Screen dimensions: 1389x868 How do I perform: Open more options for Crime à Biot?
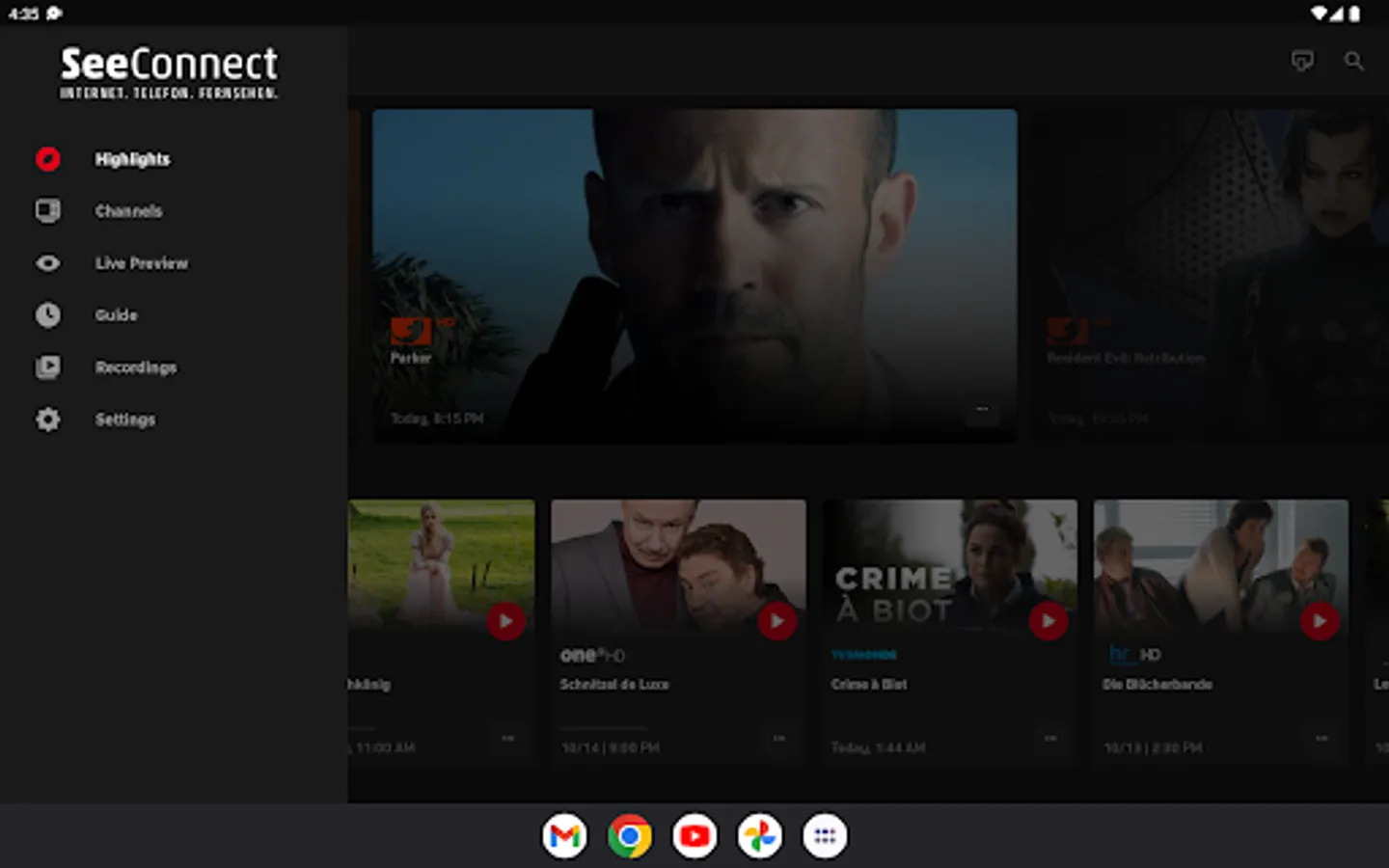click(x=1049, y=739)
